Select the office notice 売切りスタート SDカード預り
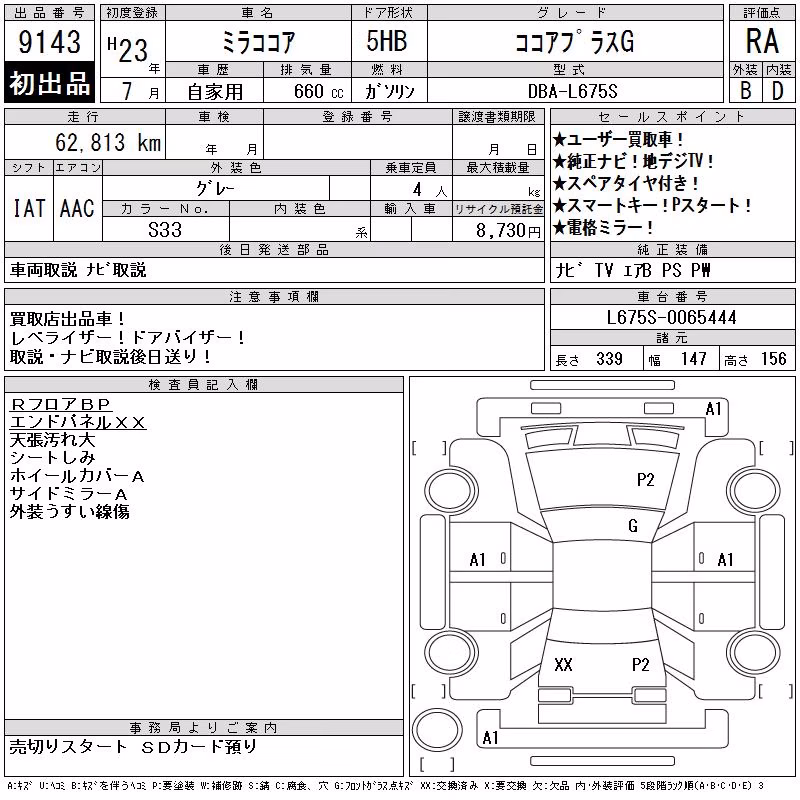Screen dimensions: 800x800 click(x=133, y=746)
